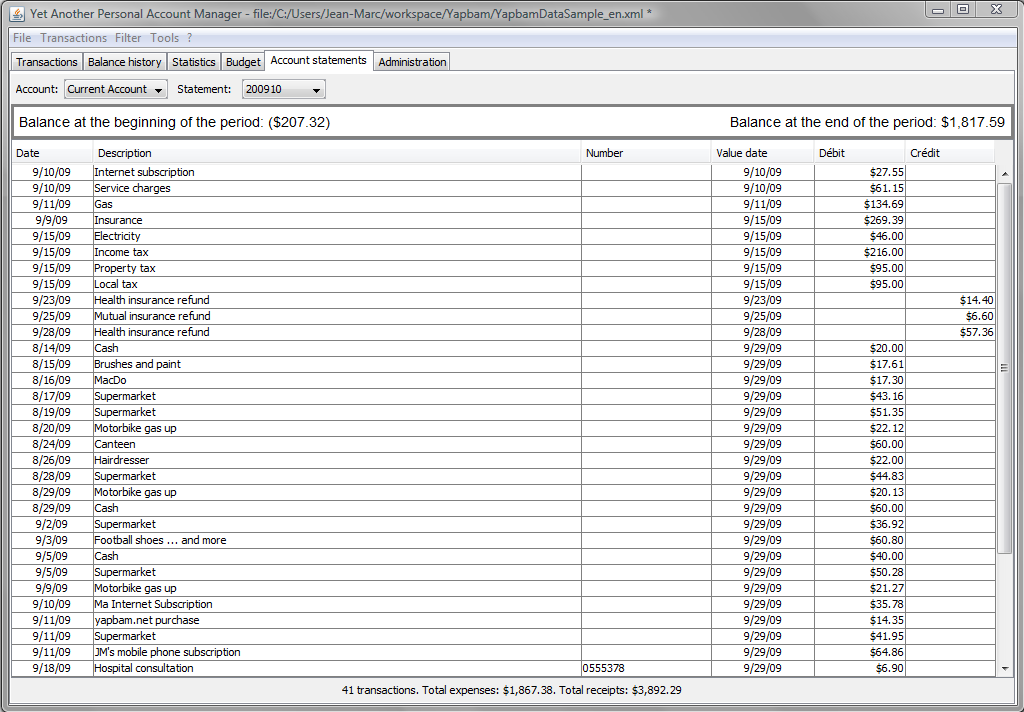Open the Tools menu

(x=165, y=38)
